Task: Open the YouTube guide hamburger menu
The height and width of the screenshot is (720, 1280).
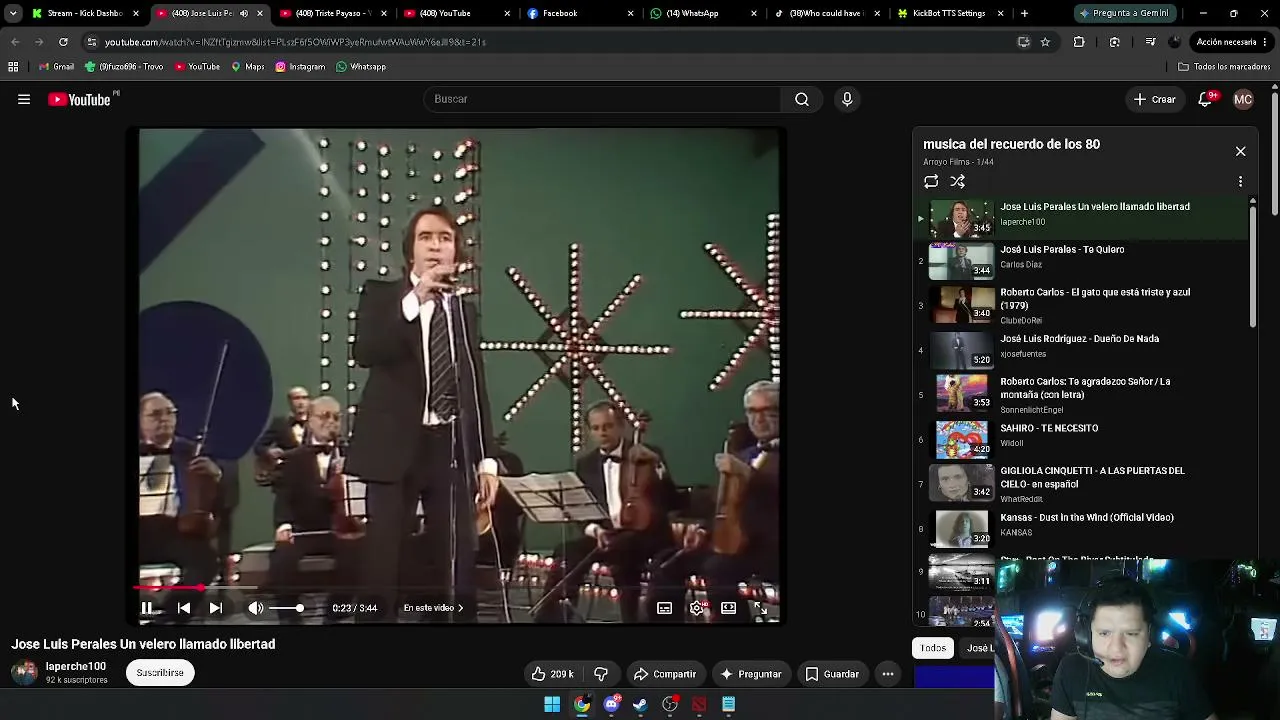Action: coord(24,99)
